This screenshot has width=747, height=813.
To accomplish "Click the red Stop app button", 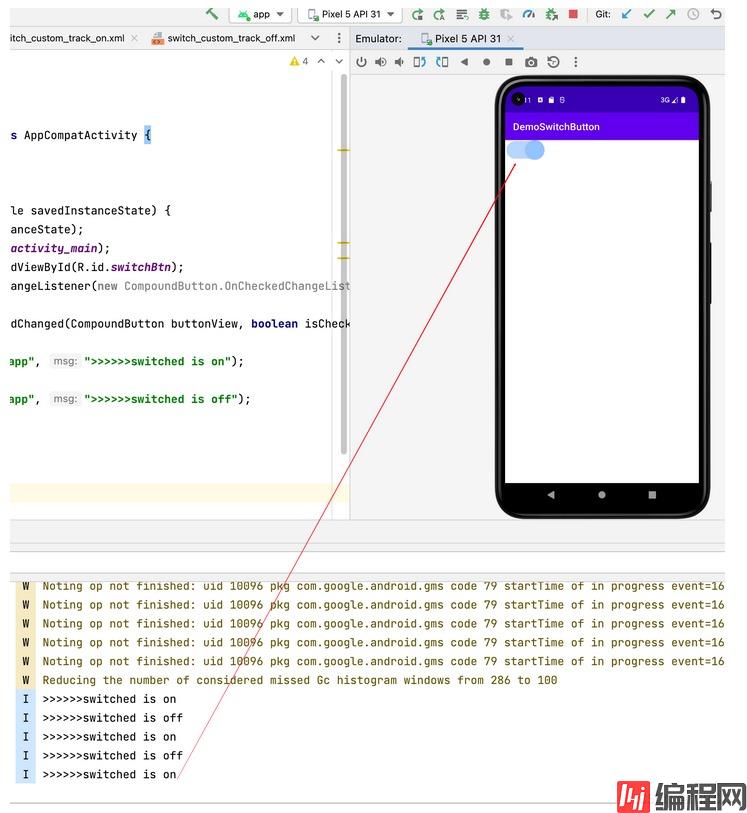I will 573,14.
